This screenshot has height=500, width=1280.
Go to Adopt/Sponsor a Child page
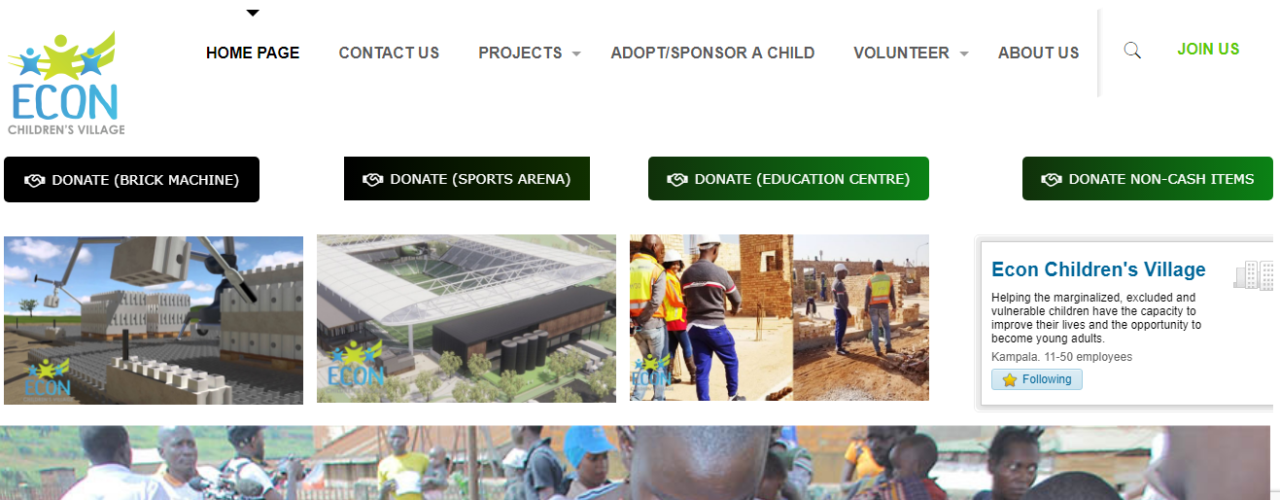point(713,53)
